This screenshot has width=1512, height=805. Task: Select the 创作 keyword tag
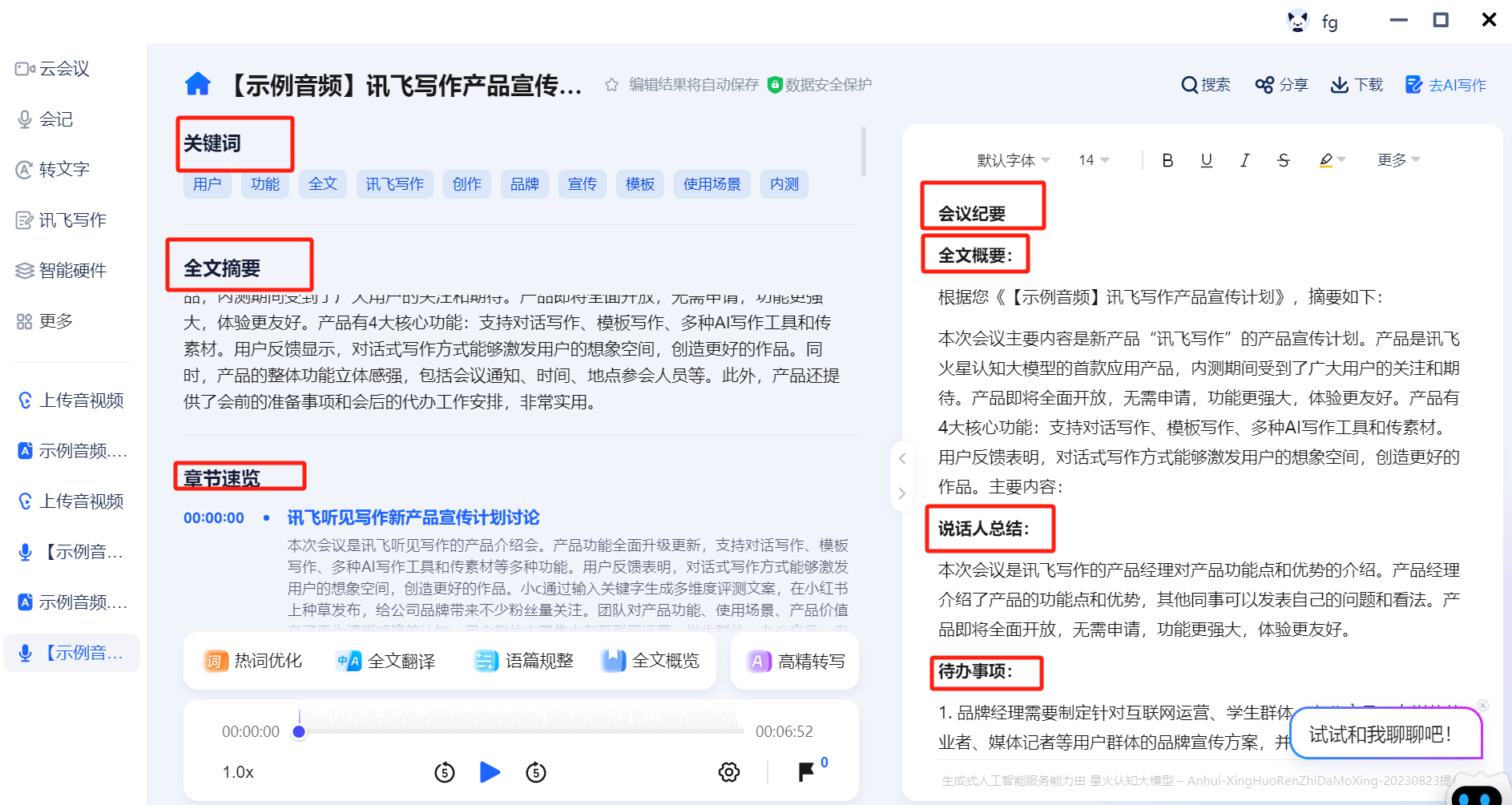tap(467, 184)
